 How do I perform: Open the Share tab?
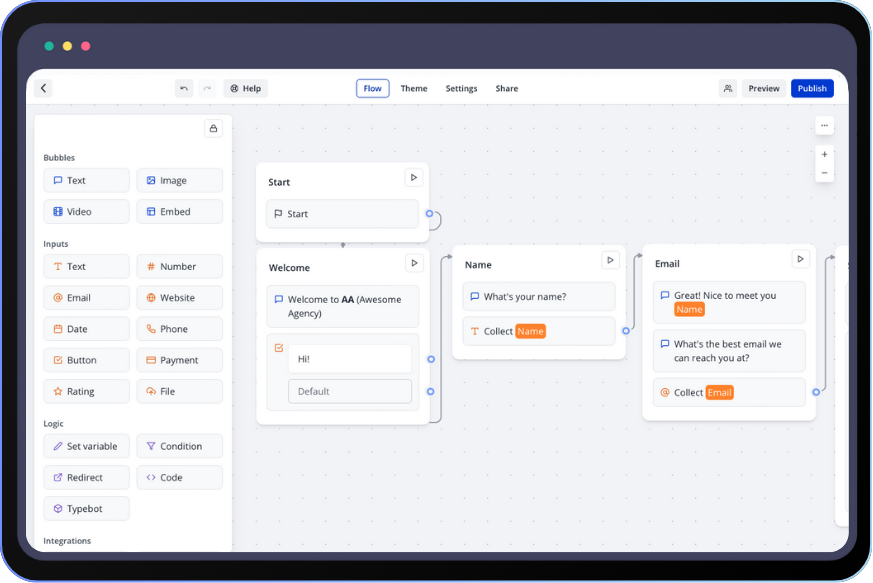[507, 88]
